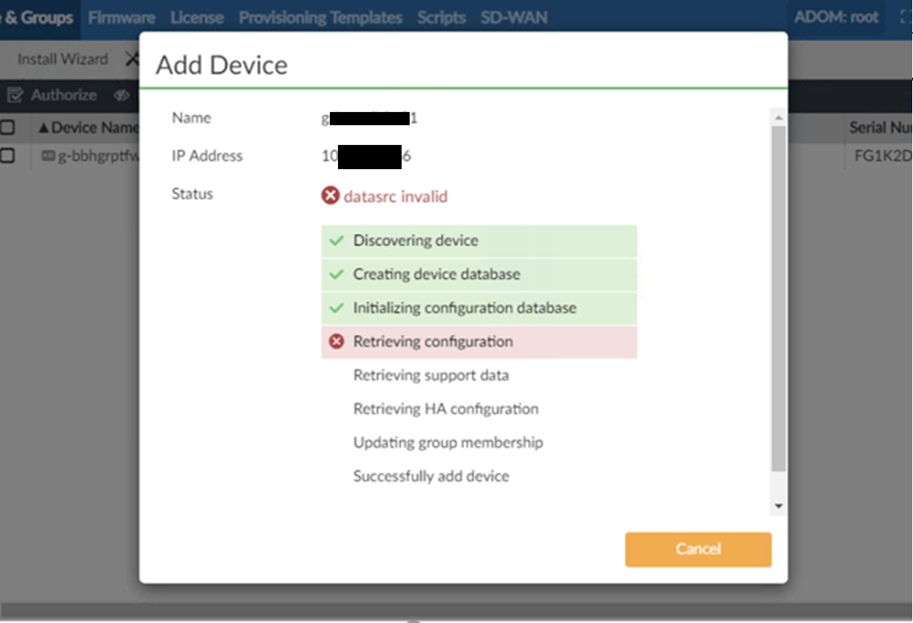Click the red X beside Retrieving configuration
The width and height of the screenshot is (913, 623).
pos(336,342)
